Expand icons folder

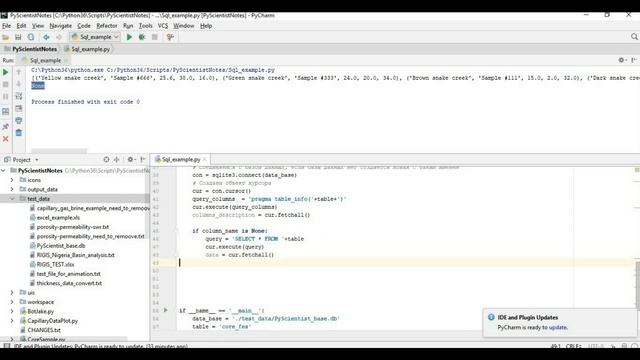(12, 180)
